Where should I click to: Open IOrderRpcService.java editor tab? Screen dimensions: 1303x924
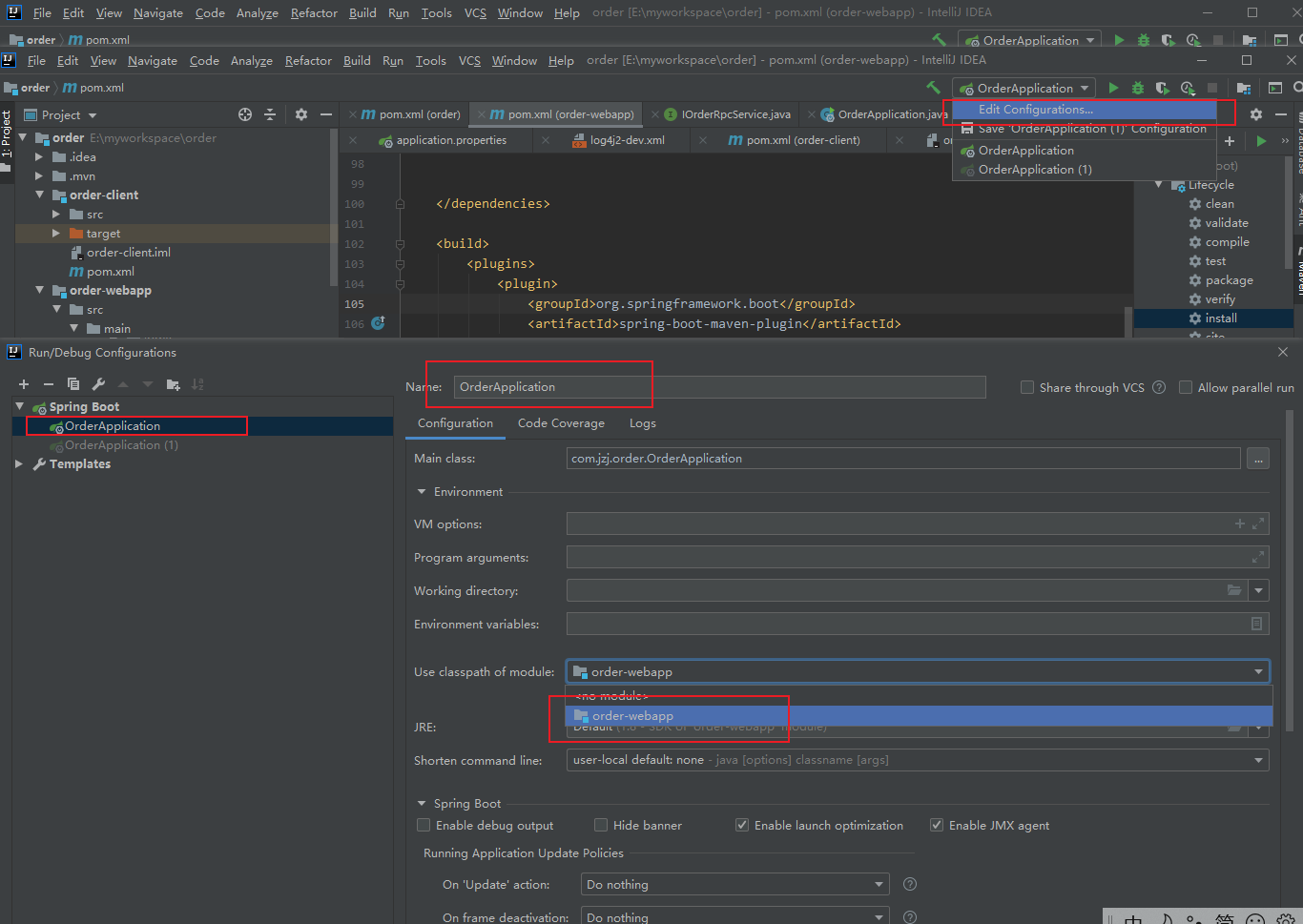[x=727, y=114]
